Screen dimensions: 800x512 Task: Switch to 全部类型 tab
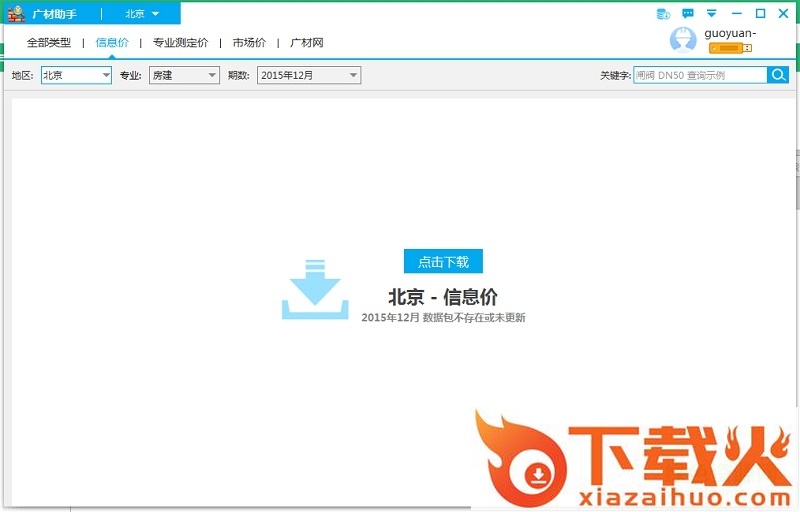[49, 42]
